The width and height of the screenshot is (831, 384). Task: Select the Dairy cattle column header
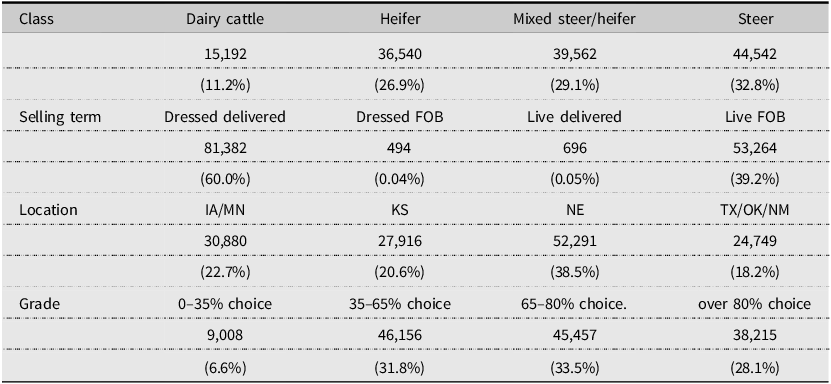click(225, 20)
